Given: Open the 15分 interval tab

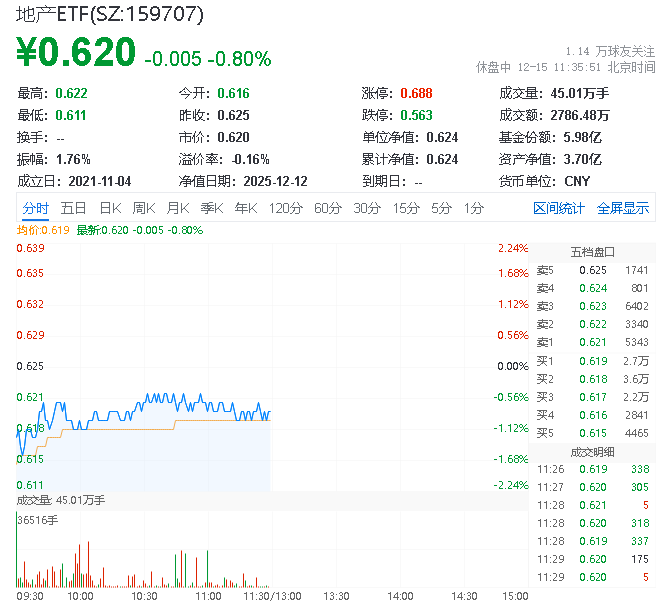Looking at the screenshot, I should [406, 208].
